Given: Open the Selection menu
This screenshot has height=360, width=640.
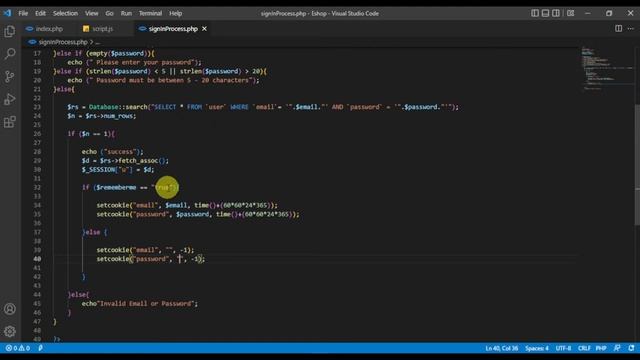Looking at the screenshot, I should [x=65, y=13].
